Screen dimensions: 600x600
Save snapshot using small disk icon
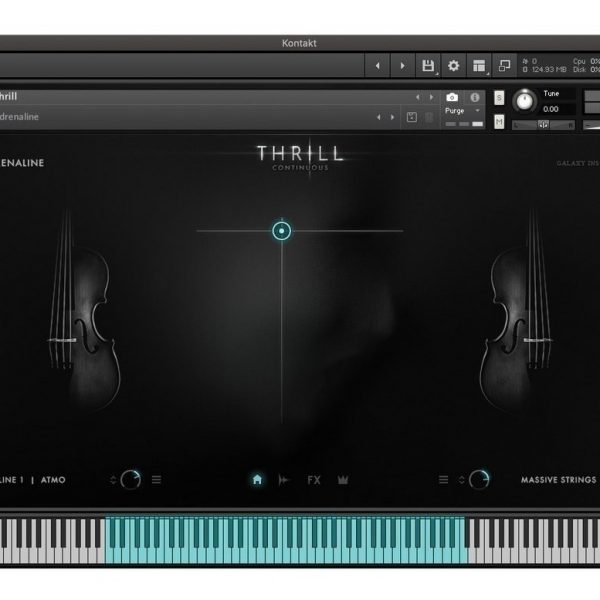[412, 117]
